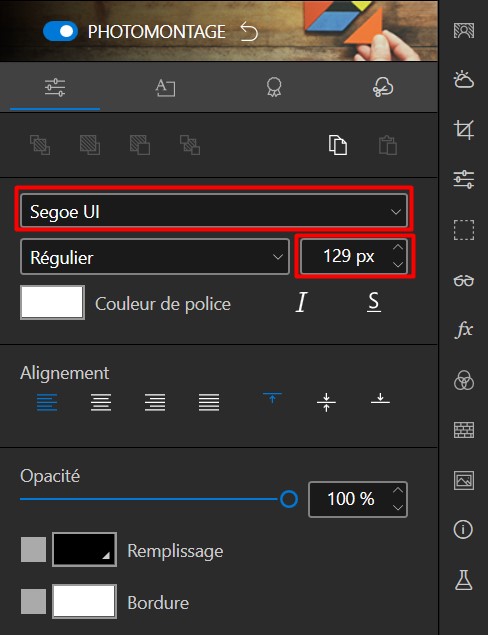
Task: Open the texture brick wall icon
Action: pos(464,430)
